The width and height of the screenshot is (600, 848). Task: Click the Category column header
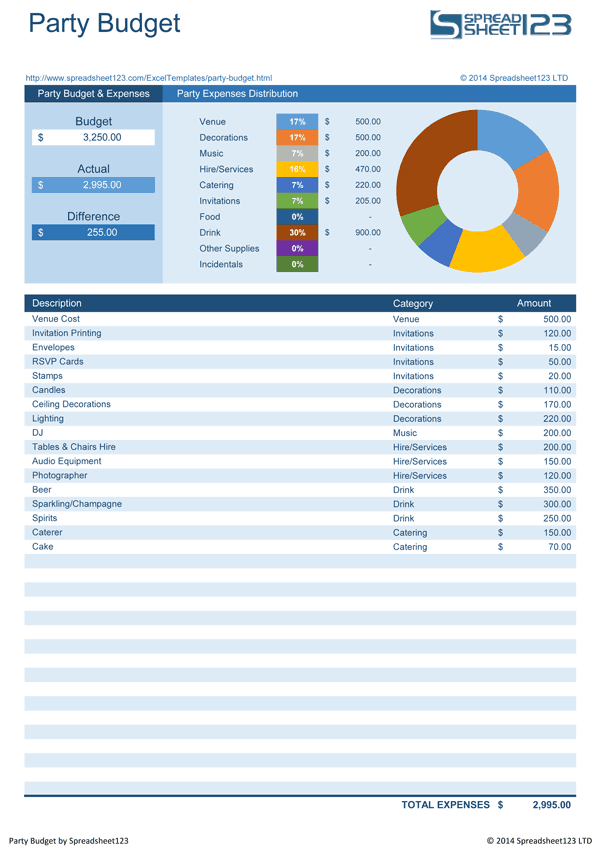click(413, 303)
